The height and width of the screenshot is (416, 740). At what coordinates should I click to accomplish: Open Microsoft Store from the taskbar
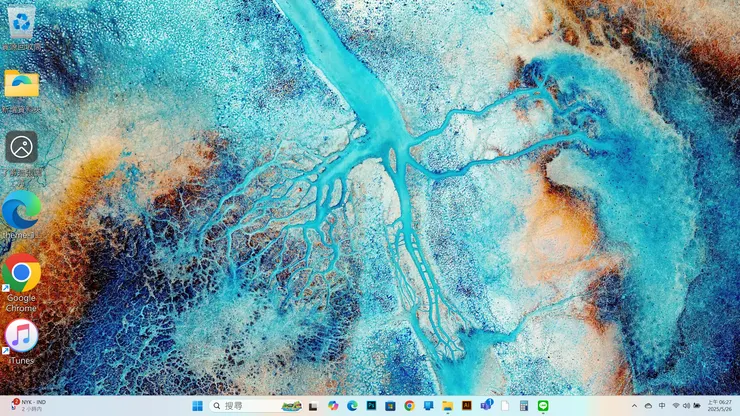(x=390, y=406)
